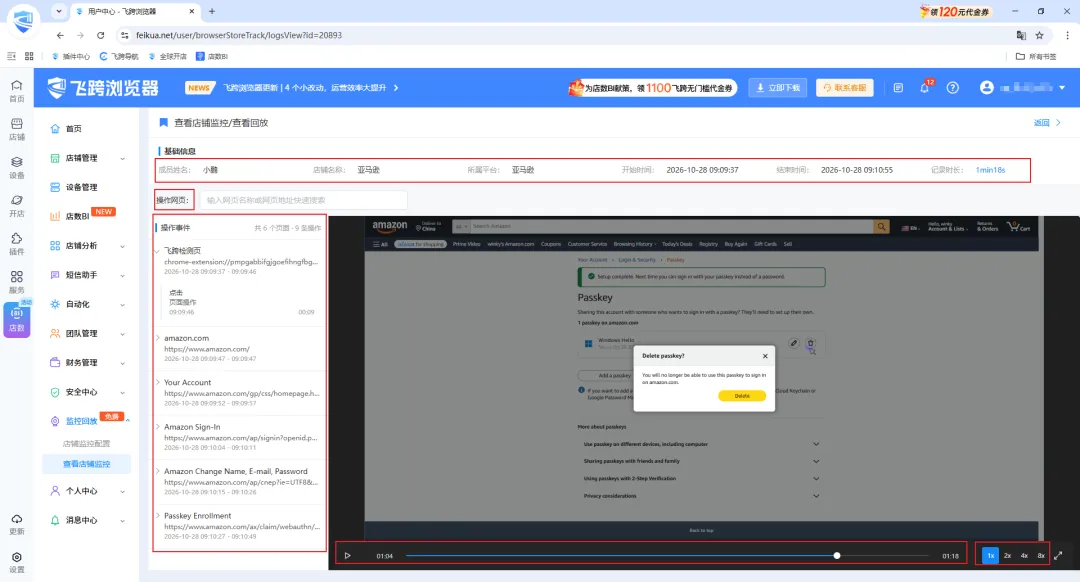Image resolution: width=1080 pixels, height=582 pixels.
Task: Set playback speed to 4x
Action: (1024, 556)
